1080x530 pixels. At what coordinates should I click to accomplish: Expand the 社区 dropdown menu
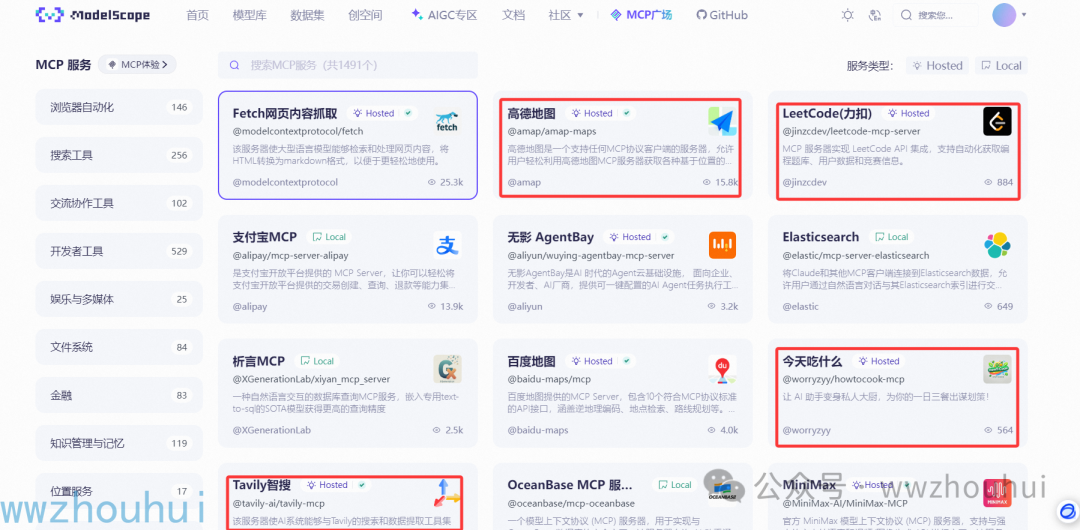point(565,14)
